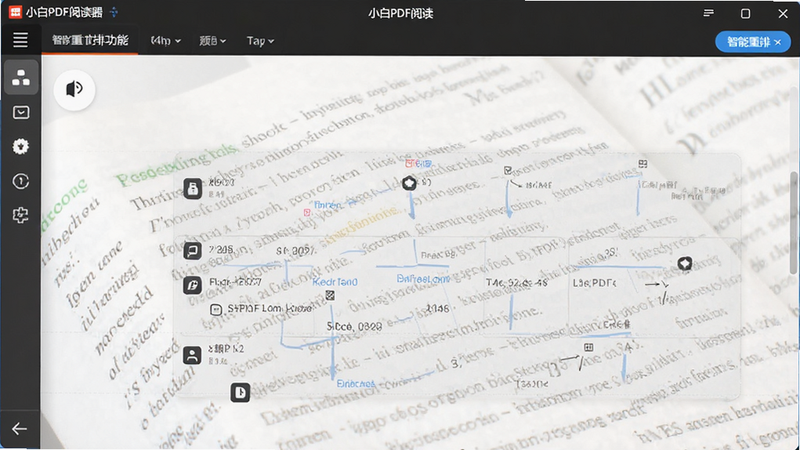Image resolution: width=800 pixels, height=450 pixels.
Task: Click the chat bubble icon beside 7/20S
Action: [x=193, y=251]
